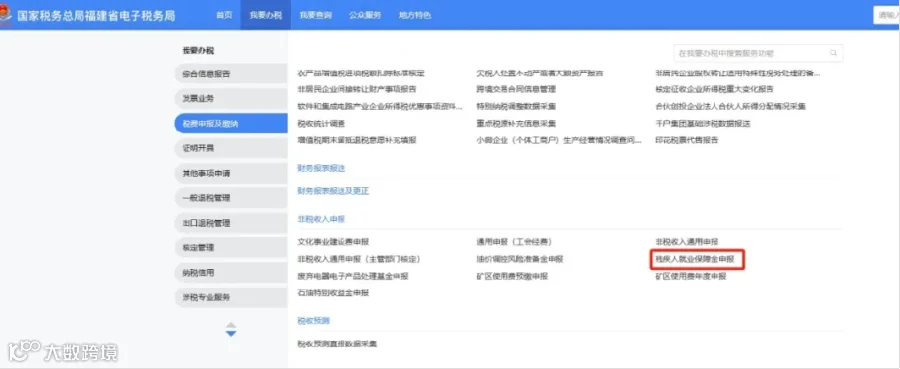Open 残疾人就业保障金申报
900x369 pixels.
pyautogui.click(x=695, y=259)
